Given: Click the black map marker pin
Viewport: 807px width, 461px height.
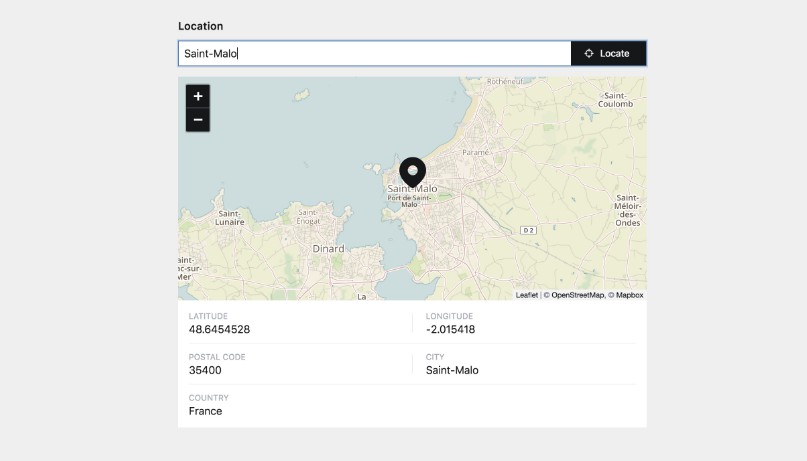Looking at the screenshot, I should tap(412, 173).
